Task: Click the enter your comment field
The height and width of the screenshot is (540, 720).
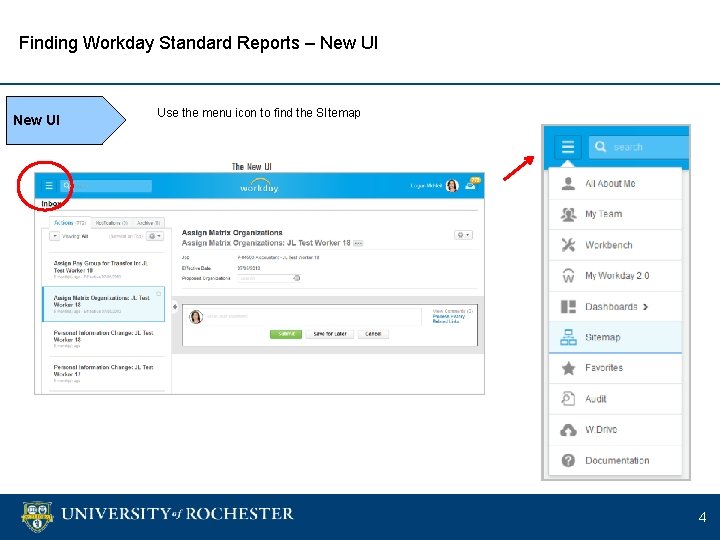Action: 313,316
